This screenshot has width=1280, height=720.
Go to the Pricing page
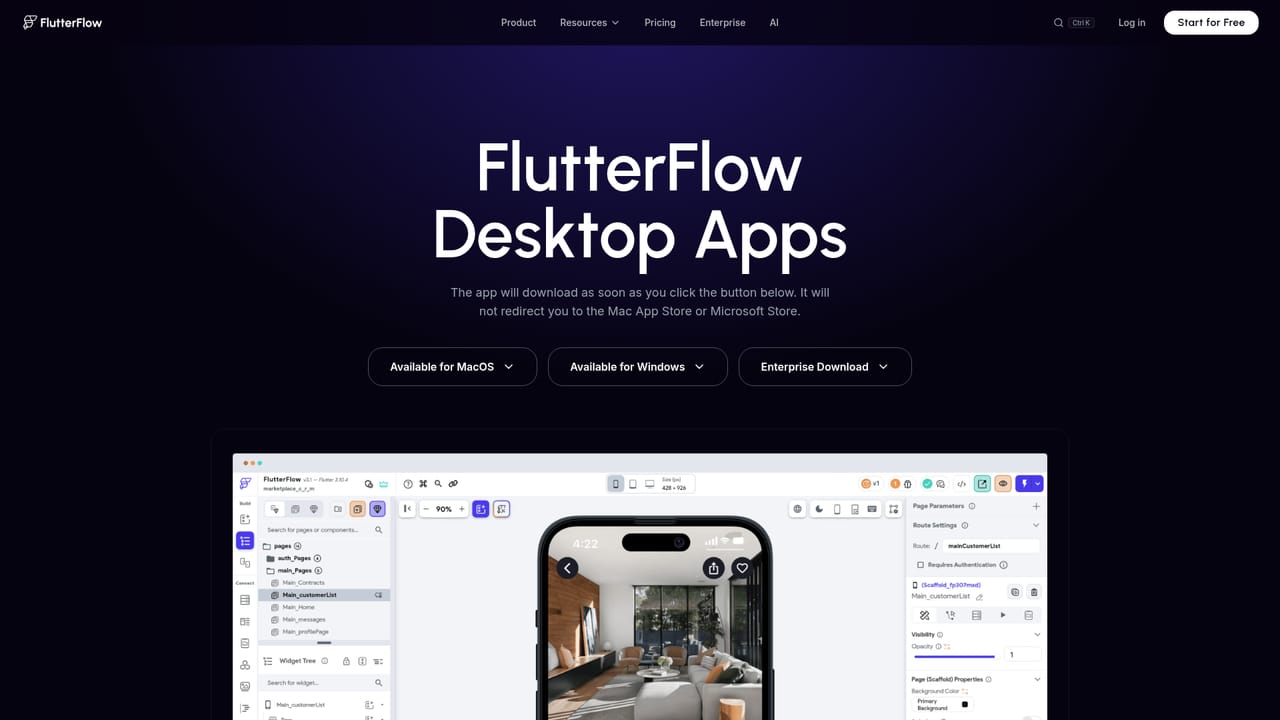[660, 22]
